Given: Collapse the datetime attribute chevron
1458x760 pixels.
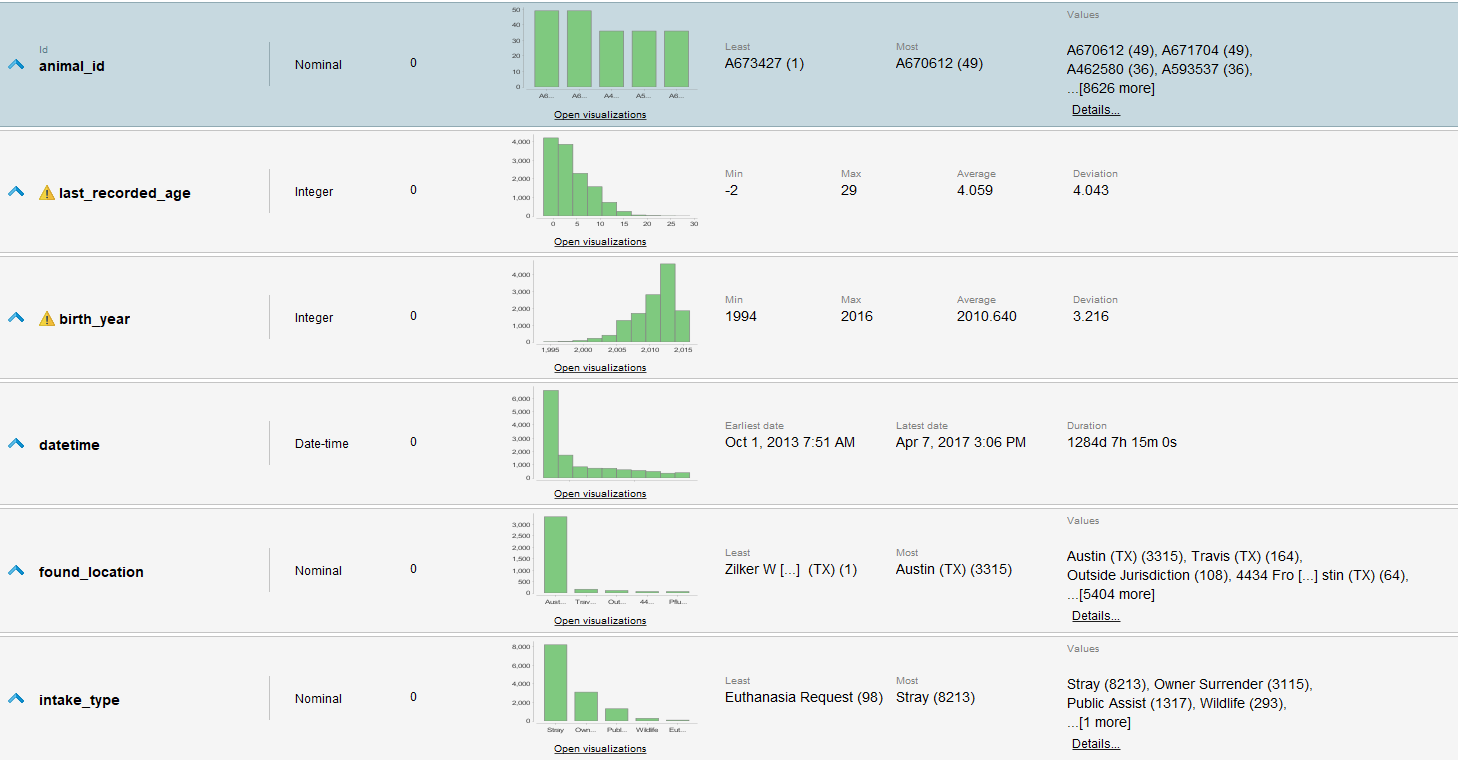Looking at the screenshot, I should [x=16, y=443].
